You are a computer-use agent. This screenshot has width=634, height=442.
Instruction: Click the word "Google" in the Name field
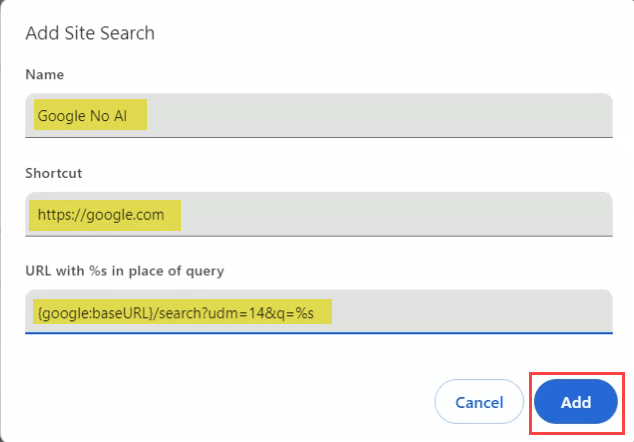point(62,115)
